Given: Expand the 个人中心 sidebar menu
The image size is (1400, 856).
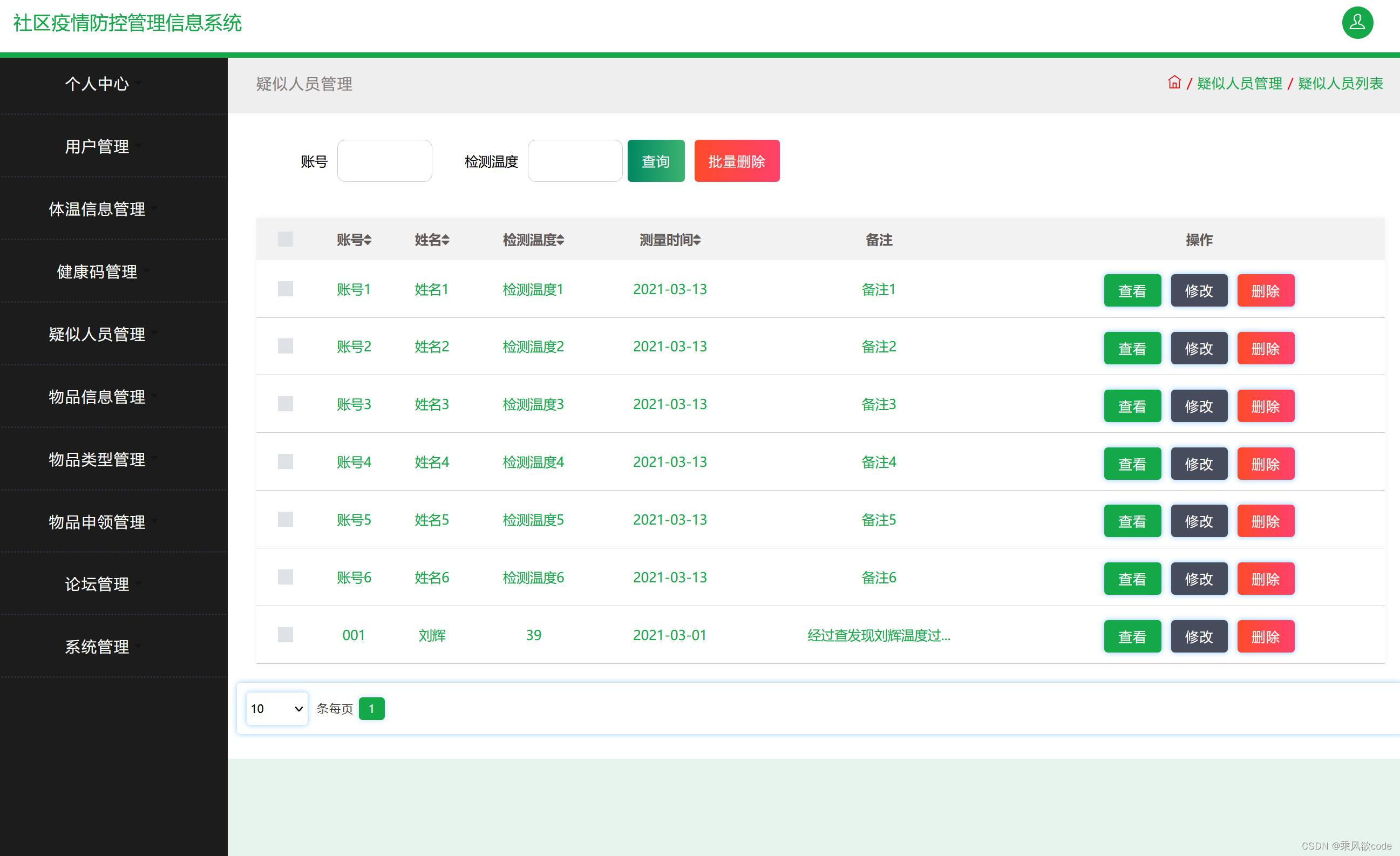Looking at the screenshot, I should [x=97, y=84].
